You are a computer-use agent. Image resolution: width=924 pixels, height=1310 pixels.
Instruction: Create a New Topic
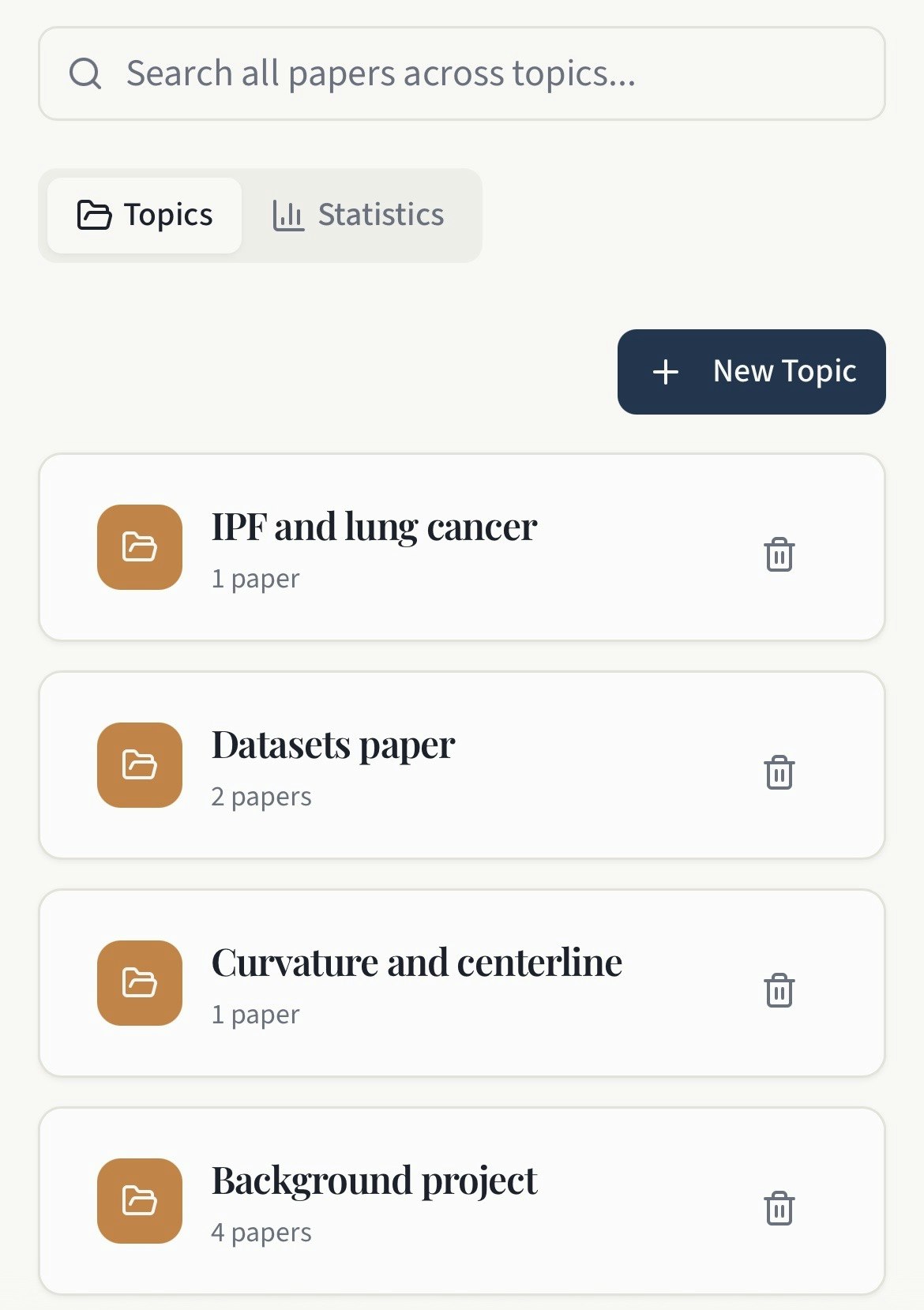click(x=751, y=371)
